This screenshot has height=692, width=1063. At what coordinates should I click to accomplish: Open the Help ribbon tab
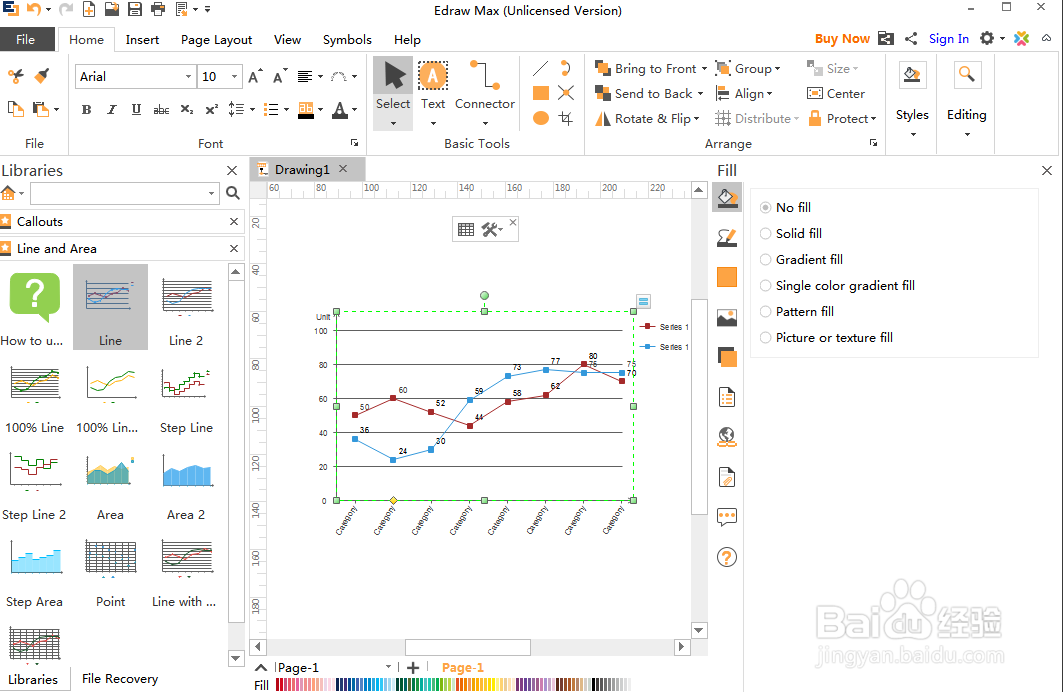pyautogui.click(x=407, y=39)
